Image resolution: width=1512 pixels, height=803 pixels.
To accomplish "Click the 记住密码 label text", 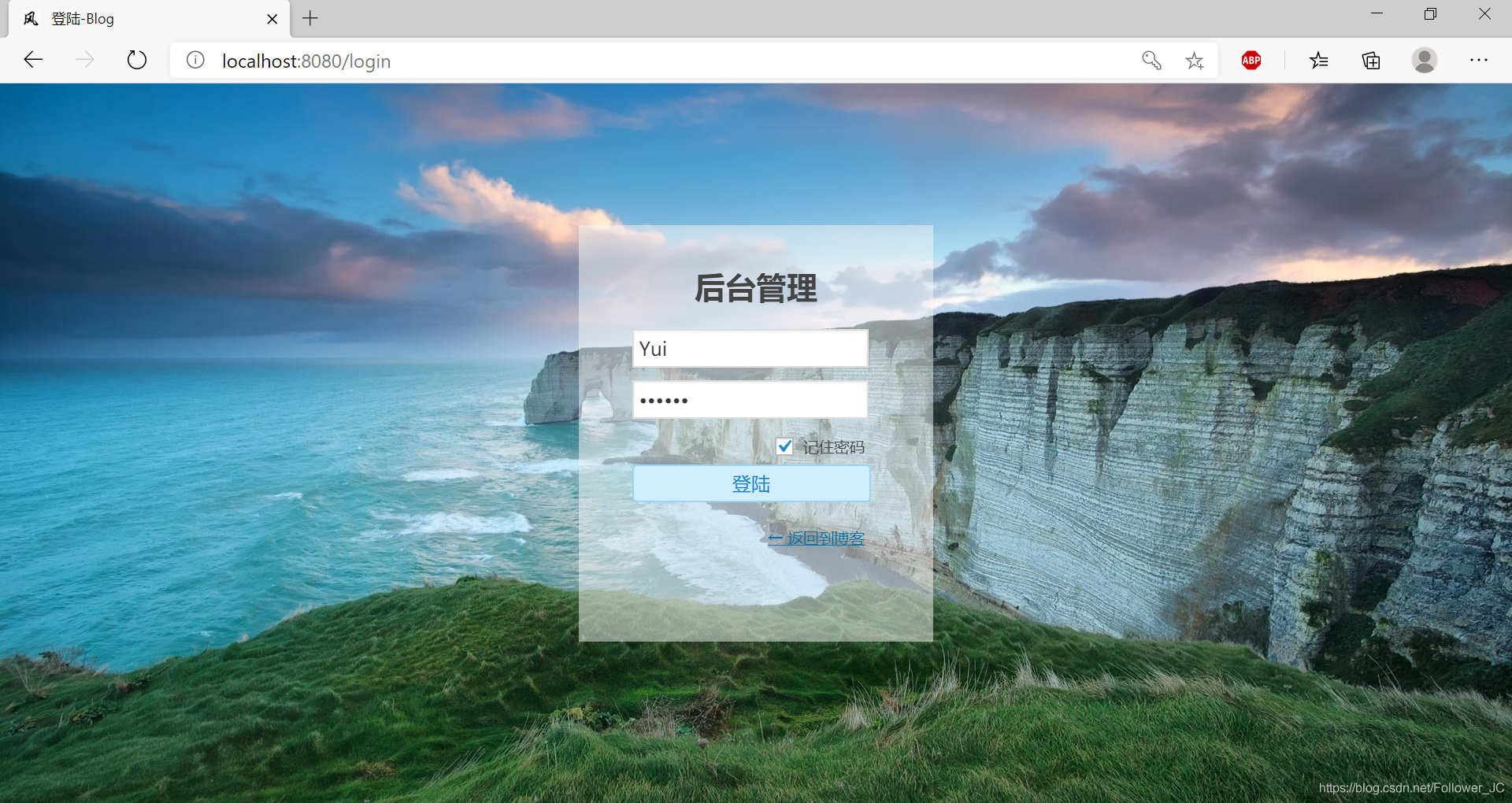I will pos(834,447).
